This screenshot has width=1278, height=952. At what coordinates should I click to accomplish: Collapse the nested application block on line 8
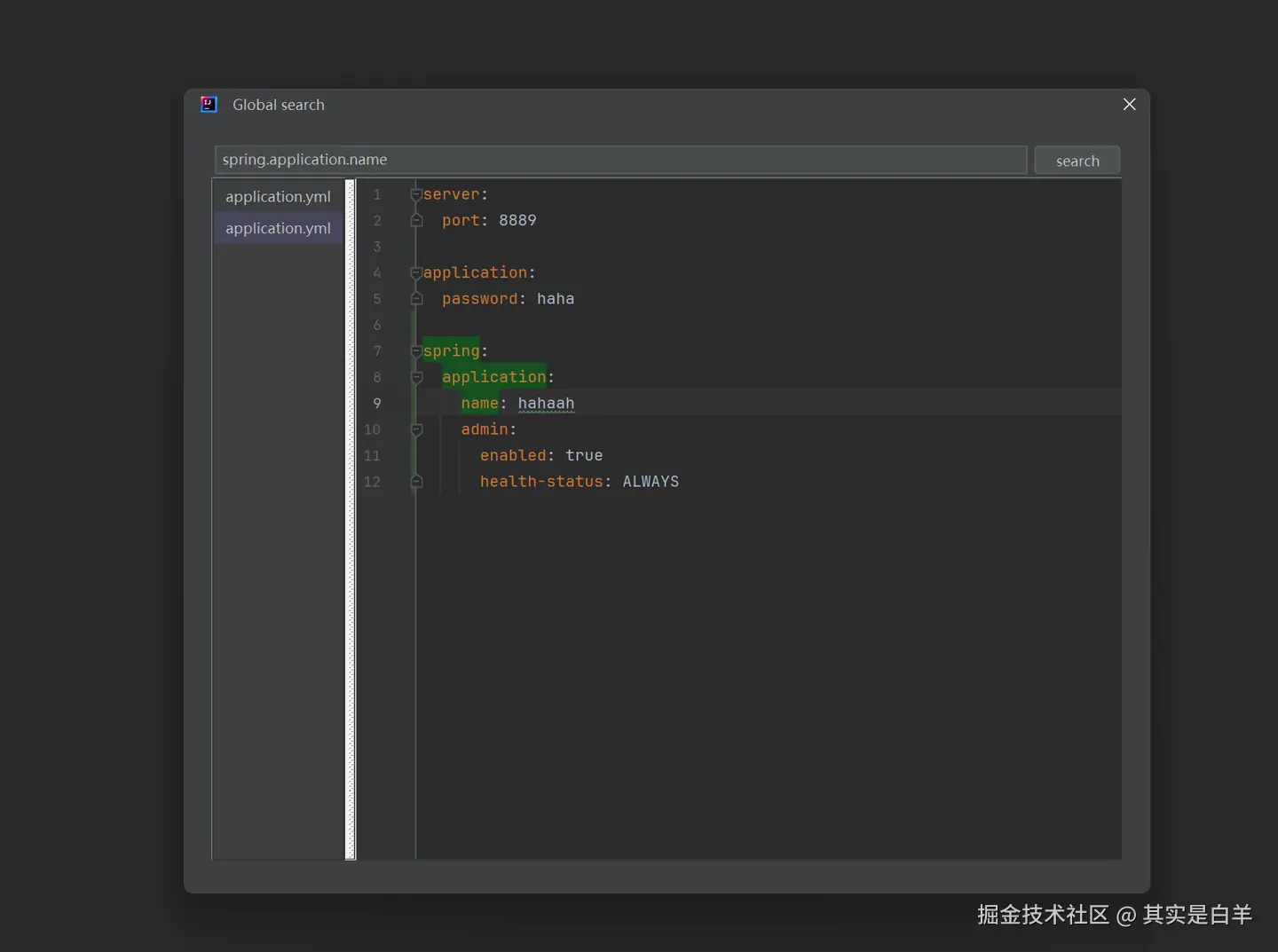click(416, 378)
